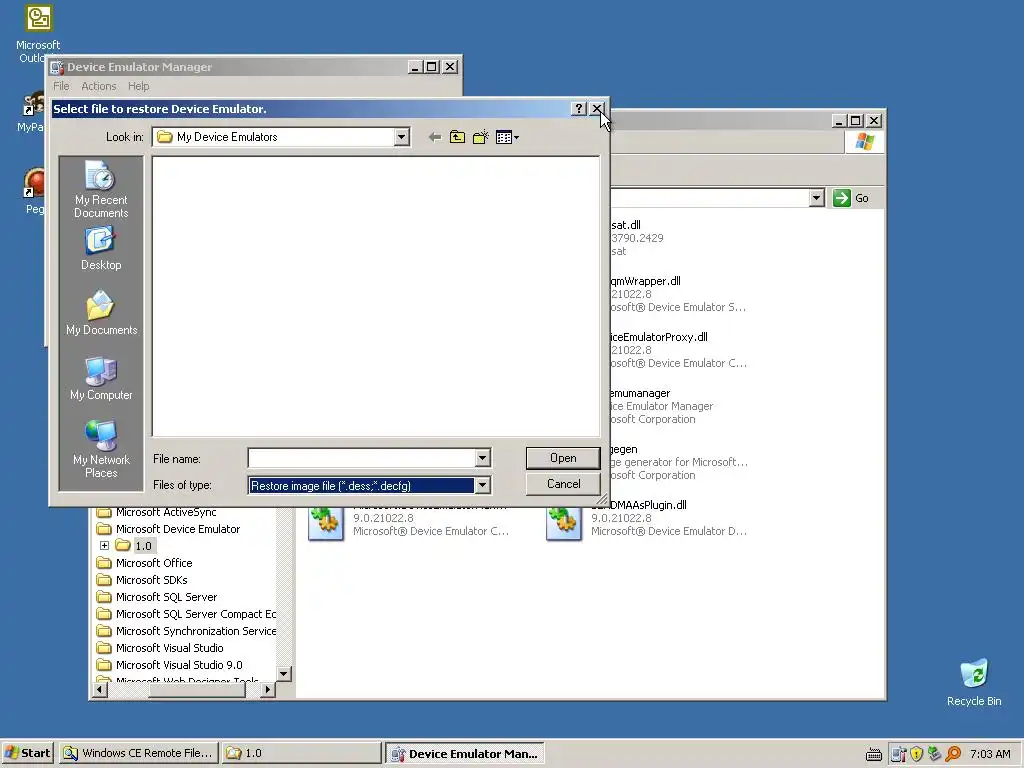The height and width of the screenshot is (768, 1024).
Task: Select the Microsoft Visual Studio 9.0 folder
Action: point(179,665)
